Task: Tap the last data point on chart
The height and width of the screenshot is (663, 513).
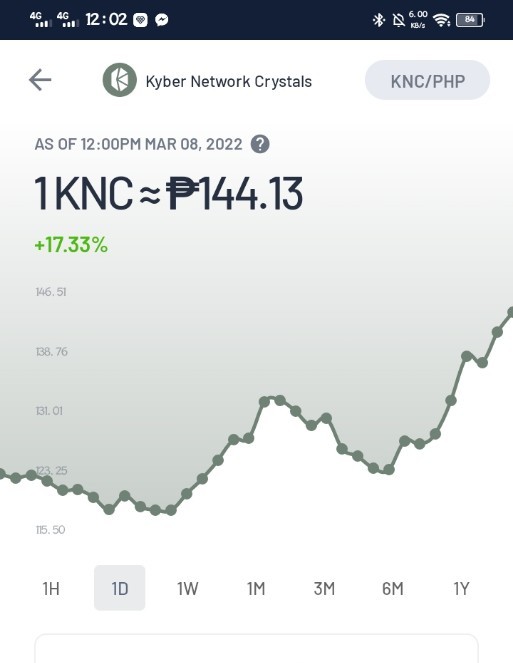Action: pyautogui.click(x=510, y=312)
